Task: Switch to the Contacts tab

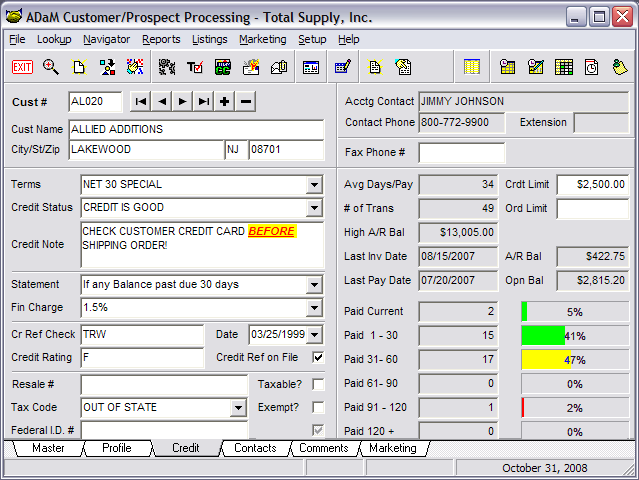Action: tap(255, 449)
